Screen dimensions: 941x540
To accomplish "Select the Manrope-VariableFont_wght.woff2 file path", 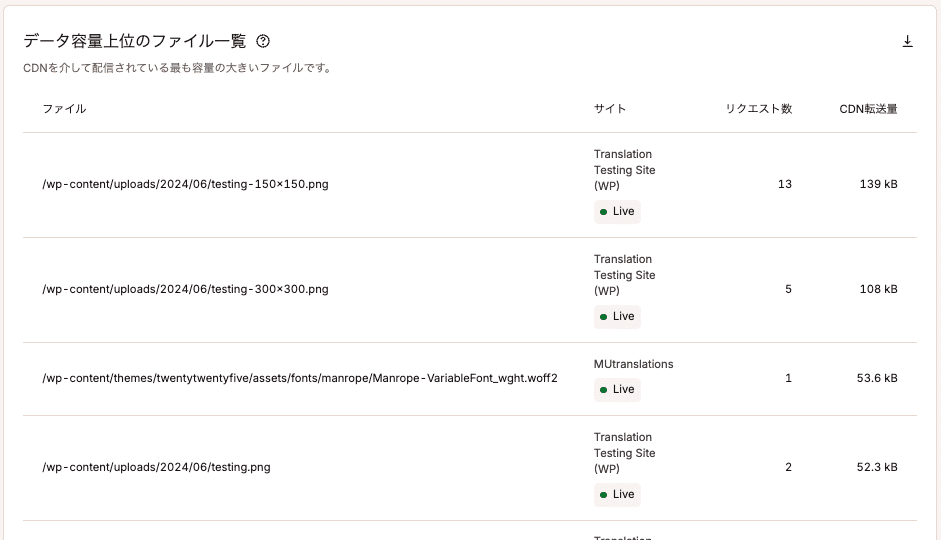I will (x=300, y=378).
